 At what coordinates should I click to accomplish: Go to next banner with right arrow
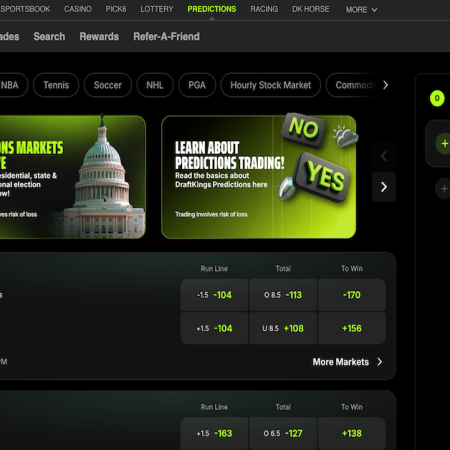pyautogui.click(x=384, y=187)
